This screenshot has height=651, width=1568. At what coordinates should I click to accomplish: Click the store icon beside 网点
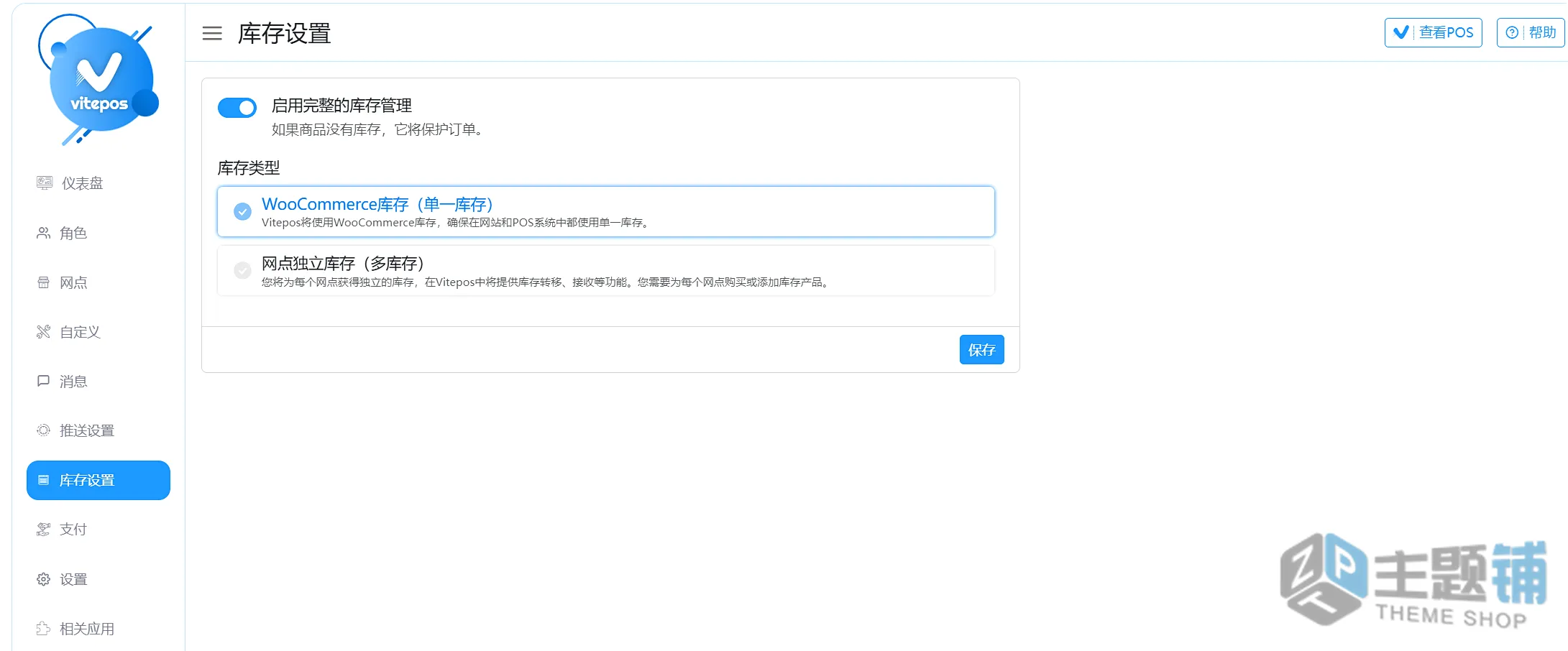[44, 282]
